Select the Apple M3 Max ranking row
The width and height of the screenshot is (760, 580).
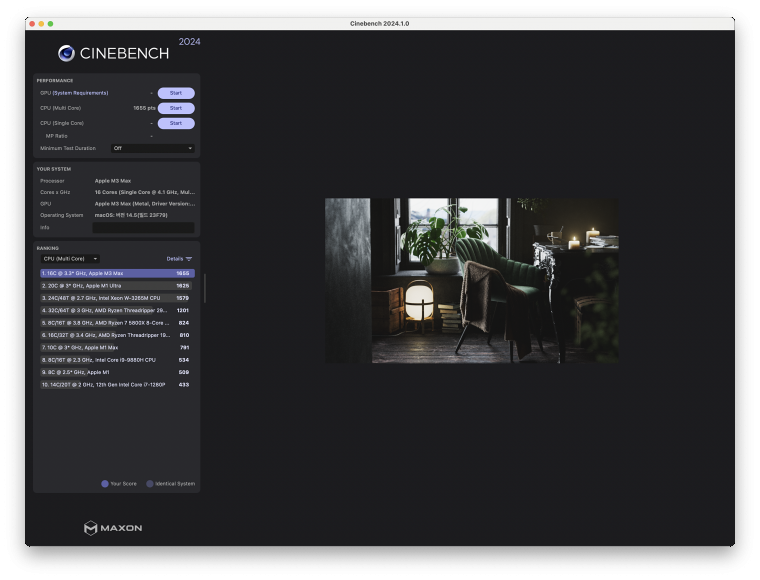pyautogui.click(x=117, y=273)
